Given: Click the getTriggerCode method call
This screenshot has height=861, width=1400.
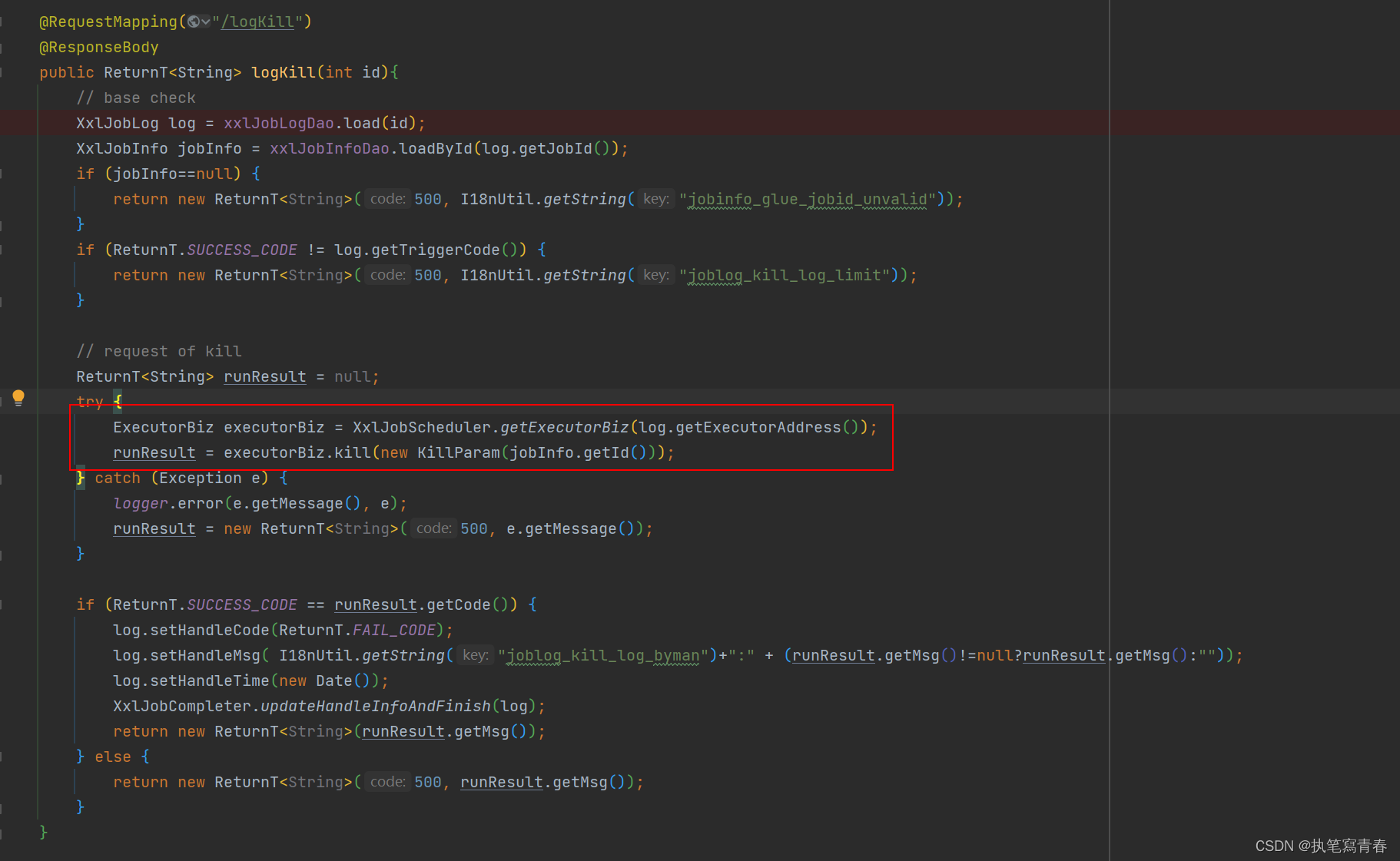Looking at the screenshot, I should coord(436,250).
